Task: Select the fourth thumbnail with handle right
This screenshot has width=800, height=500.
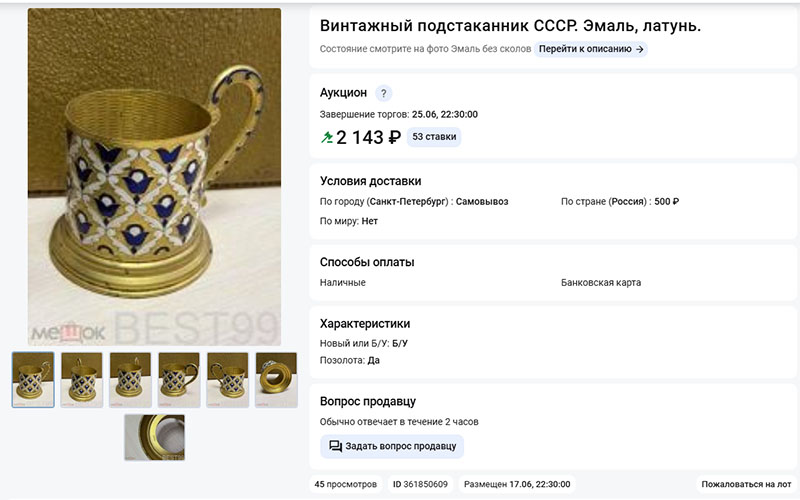Action: click(179, 380)
